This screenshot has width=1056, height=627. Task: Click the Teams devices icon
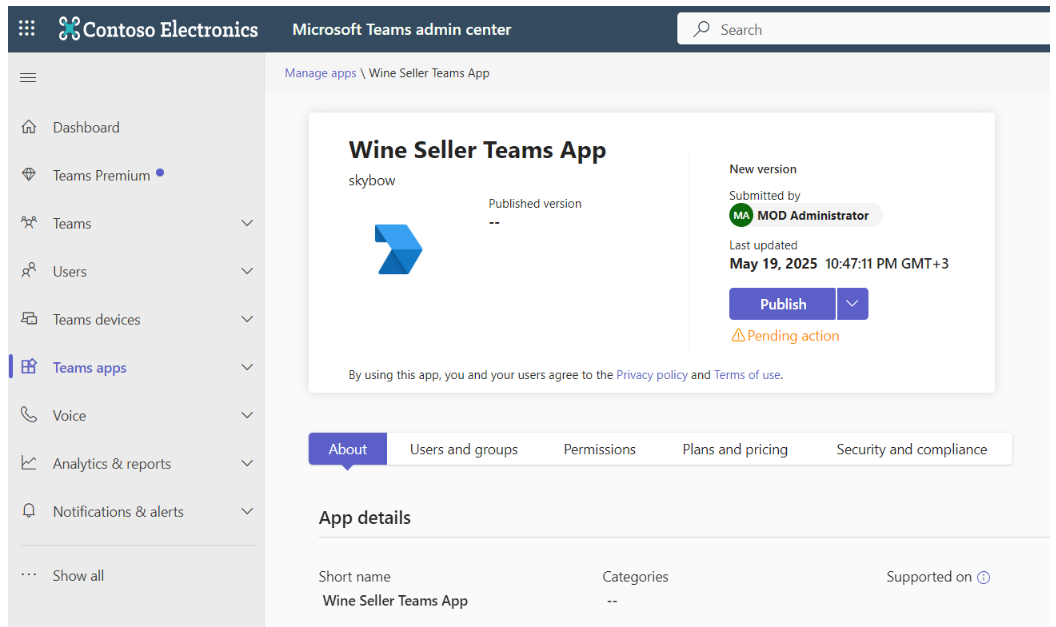click(x=28, y=319)
